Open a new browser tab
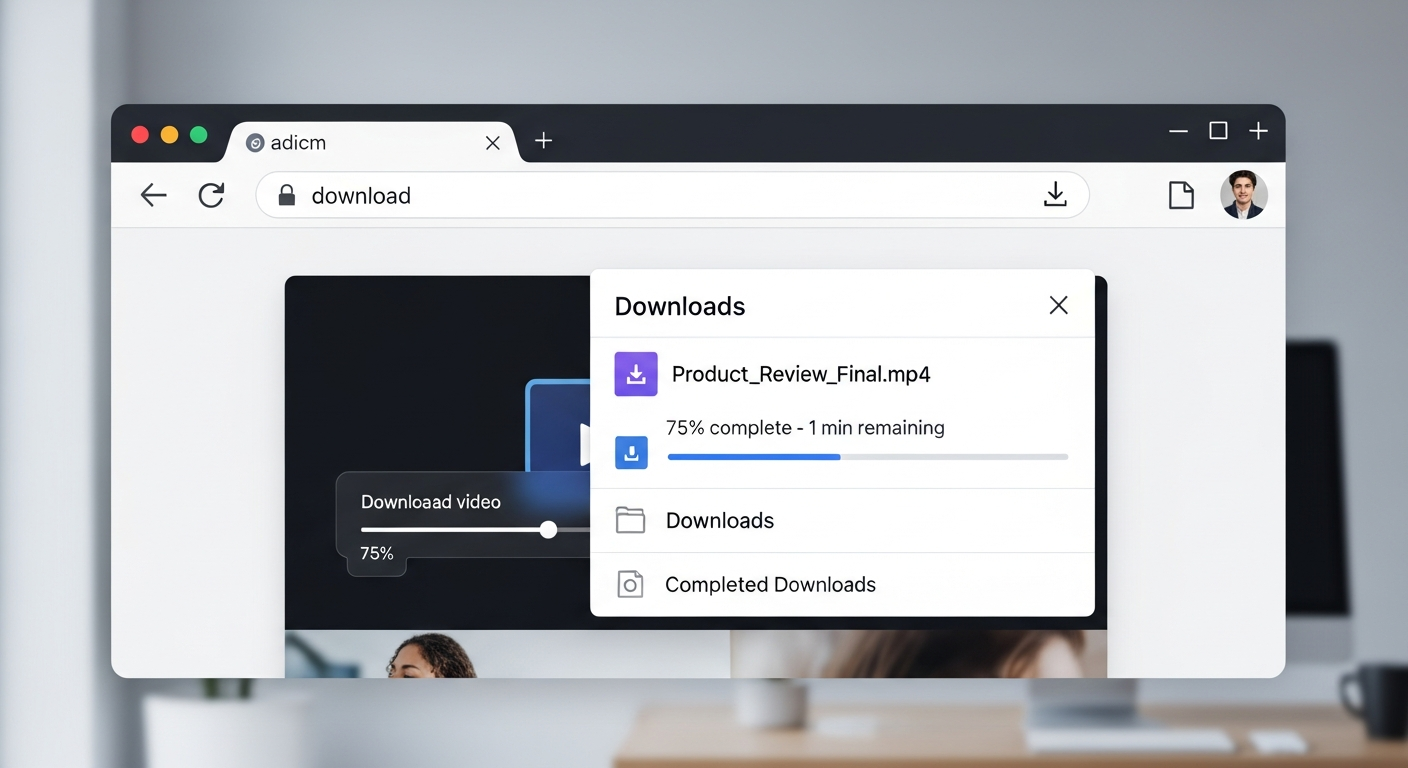This screenshot has height=768, width=1408. [543, 141]
